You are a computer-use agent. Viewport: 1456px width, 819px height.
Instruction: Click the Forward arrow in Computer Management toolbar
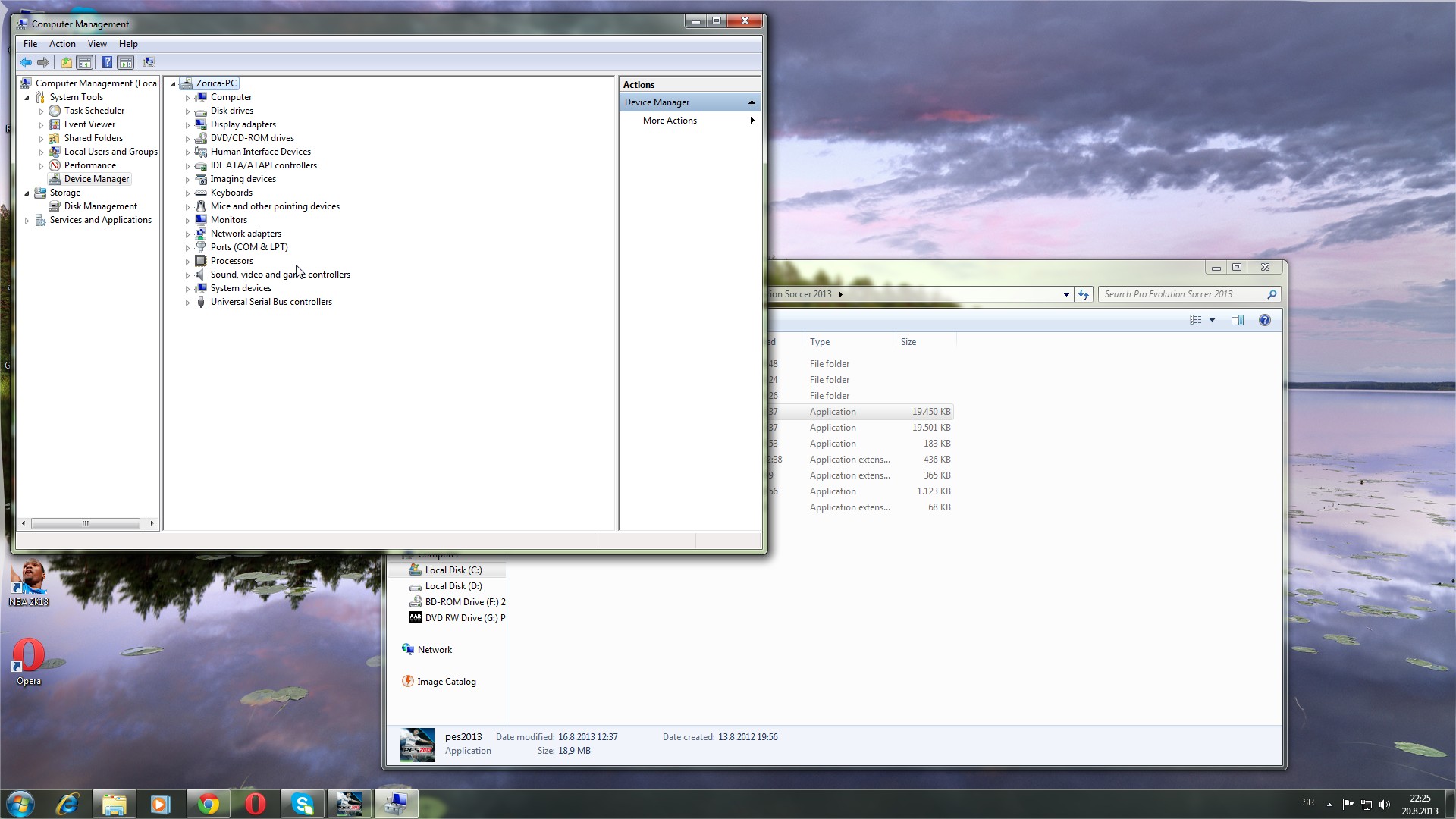pos(43,63)
